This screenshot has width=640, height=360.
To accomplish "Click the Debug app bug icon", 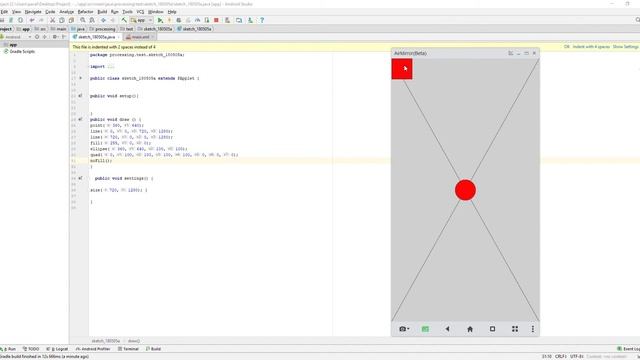I will click(x=179, y=20).
